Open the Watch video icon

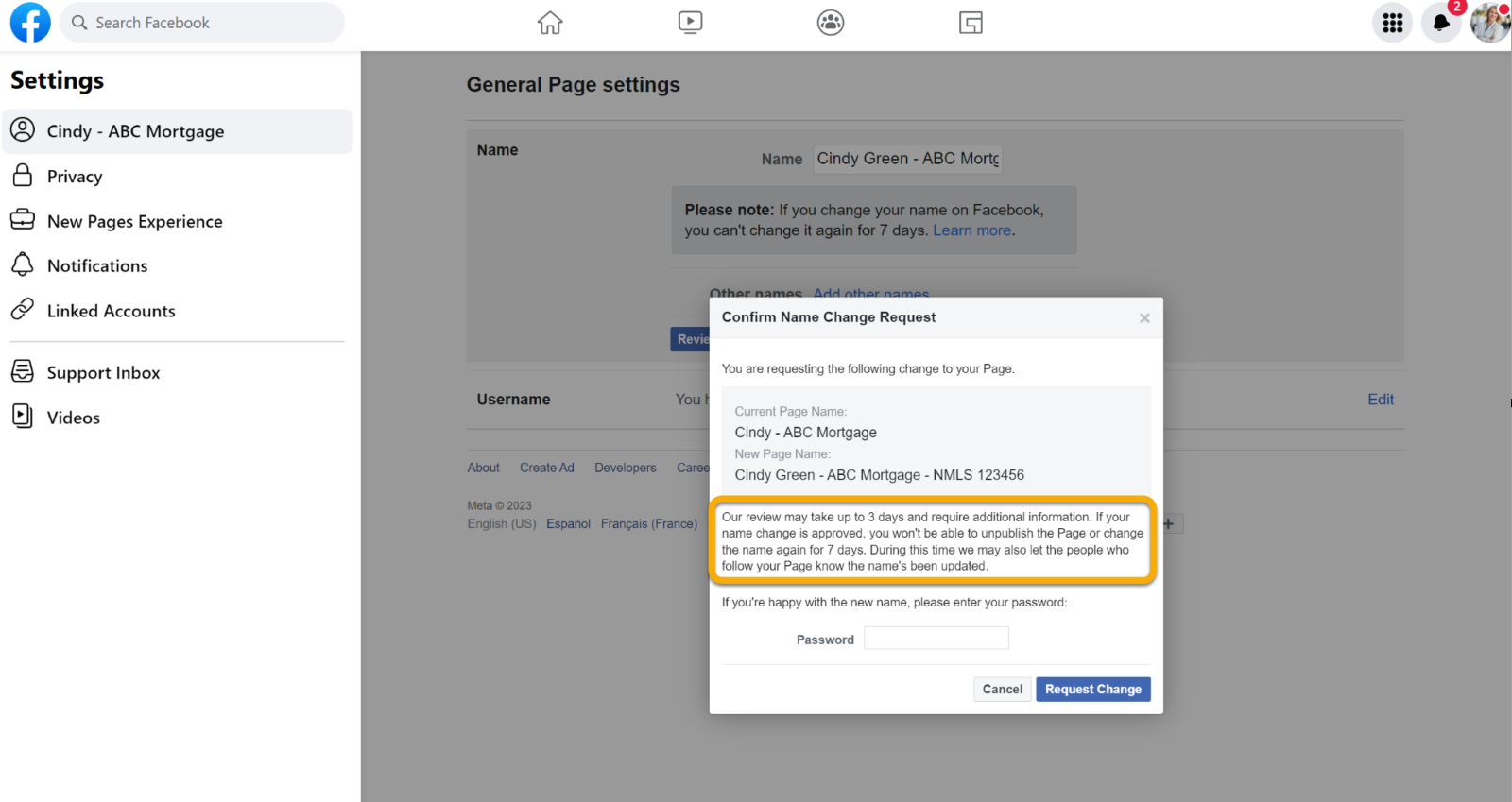click(690, 23)
